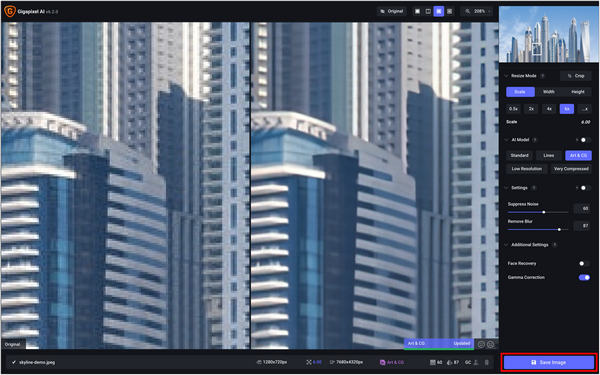The image size is (600, 375).
Task: Click the Original preview toggle button
Action: pos(391,11)
